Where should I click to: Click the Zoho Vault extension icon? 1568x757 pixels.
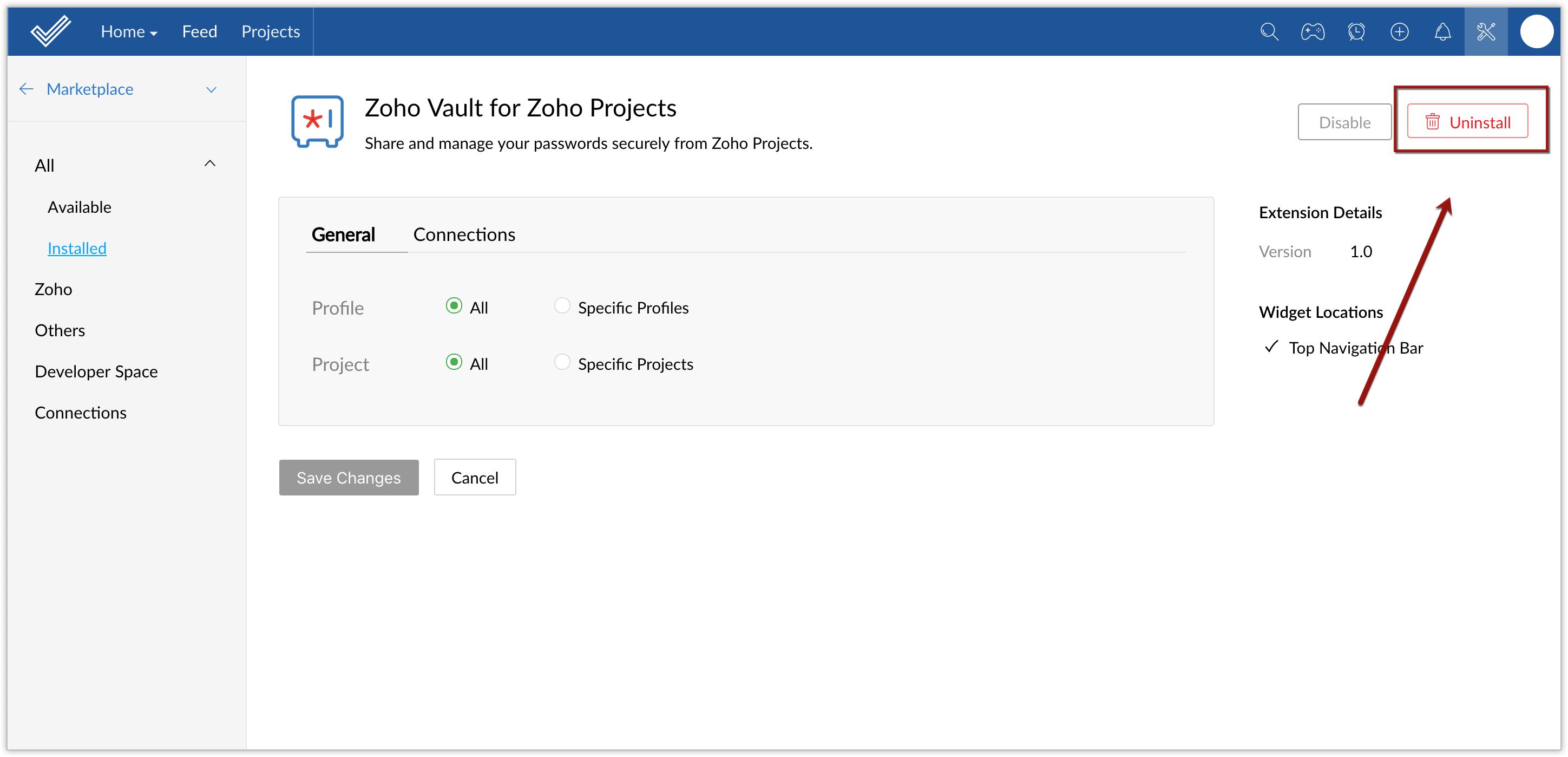pos(317,121)
